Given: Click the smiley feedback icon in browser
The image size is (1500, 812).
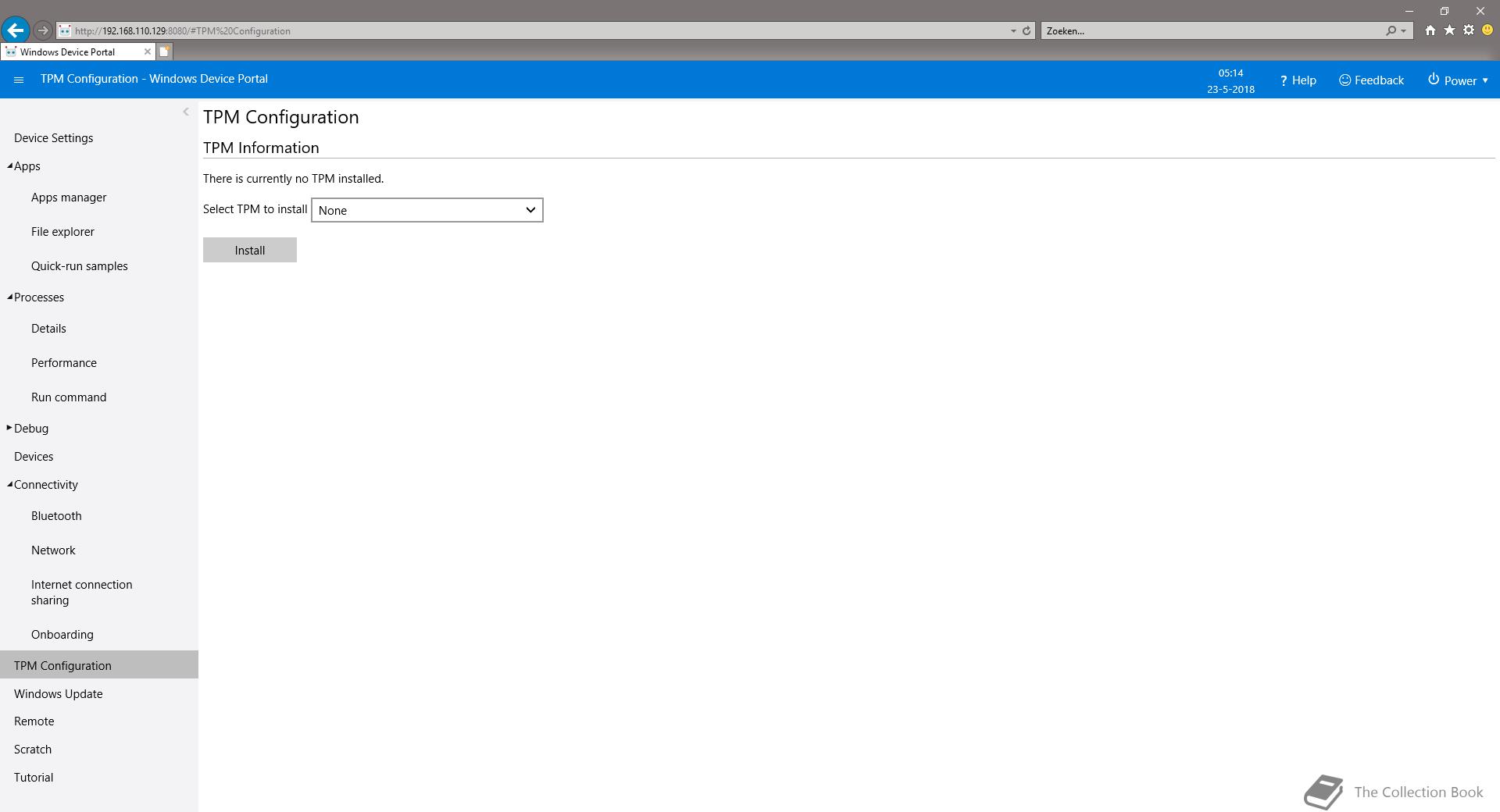Looking at the screenshot, I should 1487,30.
